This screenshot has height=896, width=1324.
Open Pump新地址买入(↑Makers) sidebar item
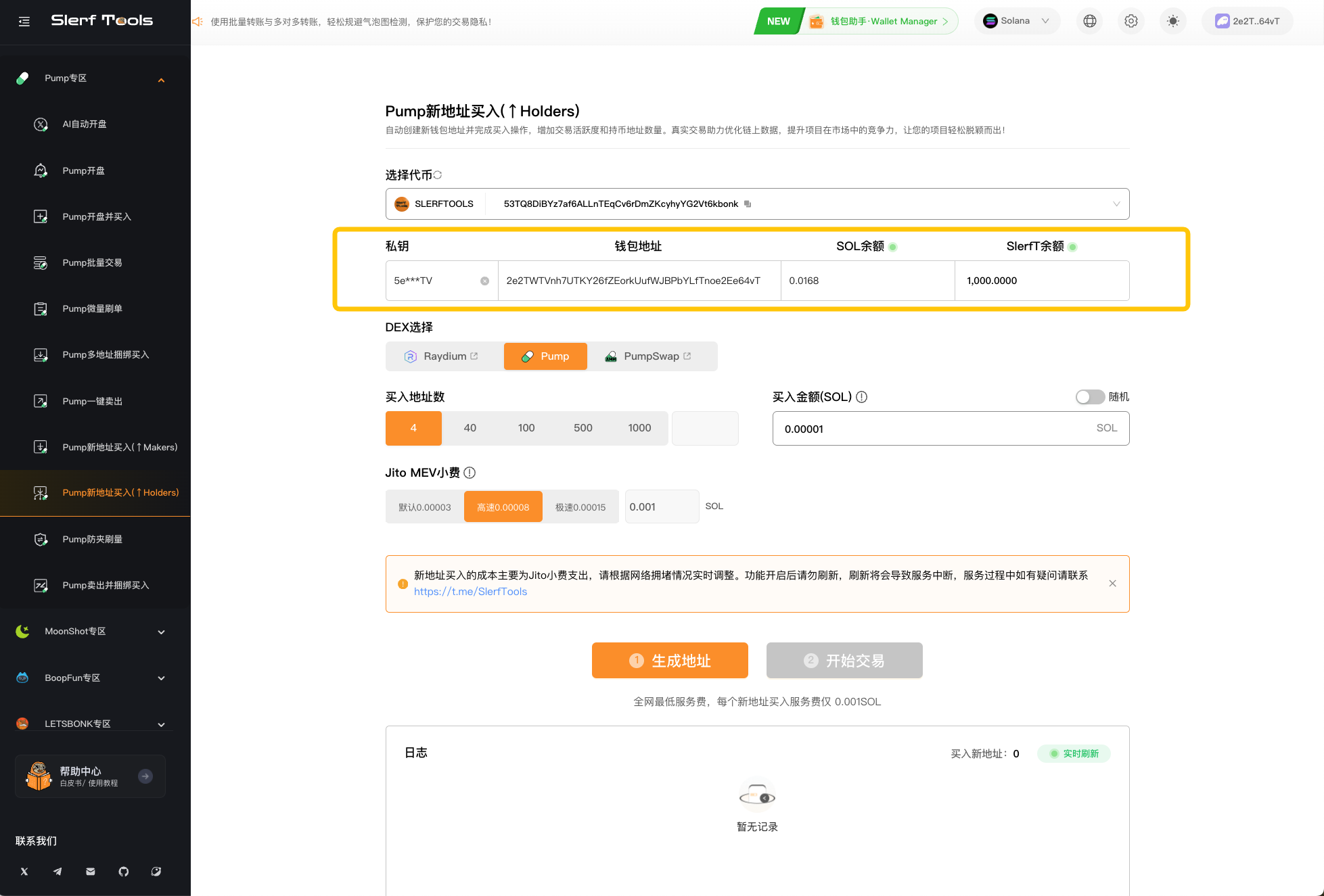(95, 447)
